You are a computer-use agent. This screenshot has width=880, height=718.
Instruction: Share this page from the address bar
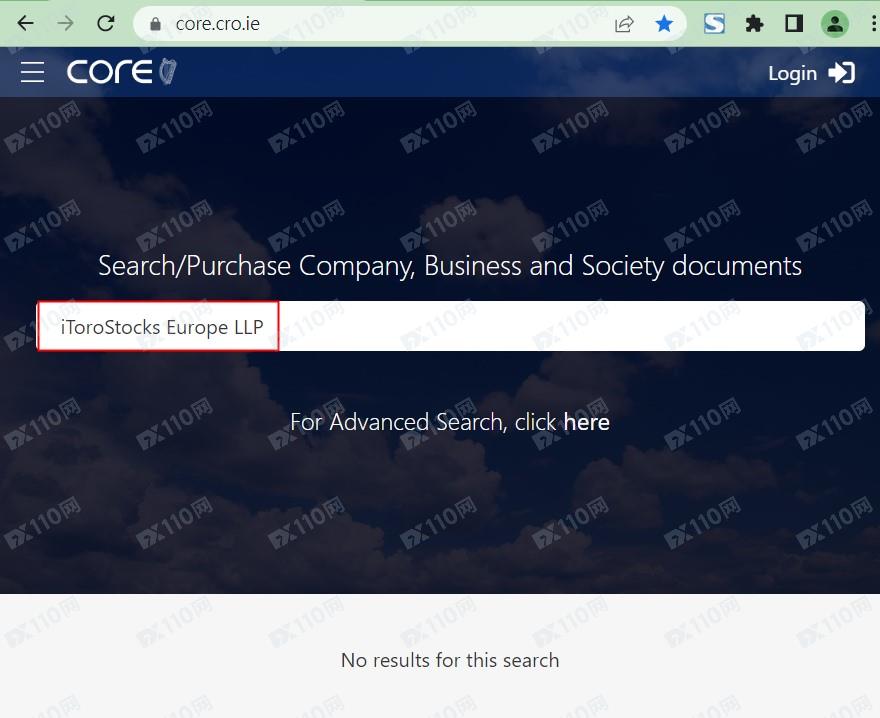(x=624, y=24)
